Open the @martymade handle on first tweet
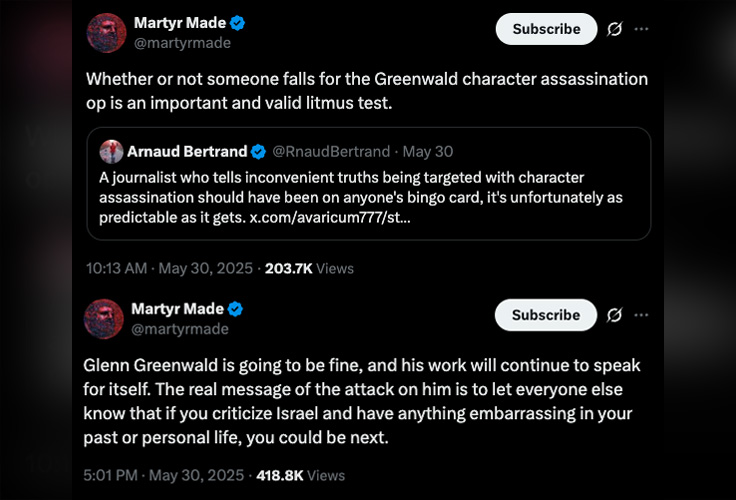 click(181, 43)
